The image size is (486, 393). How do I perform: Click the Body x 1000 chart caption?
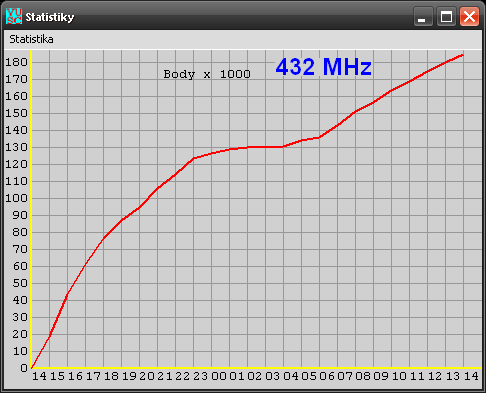207,74
